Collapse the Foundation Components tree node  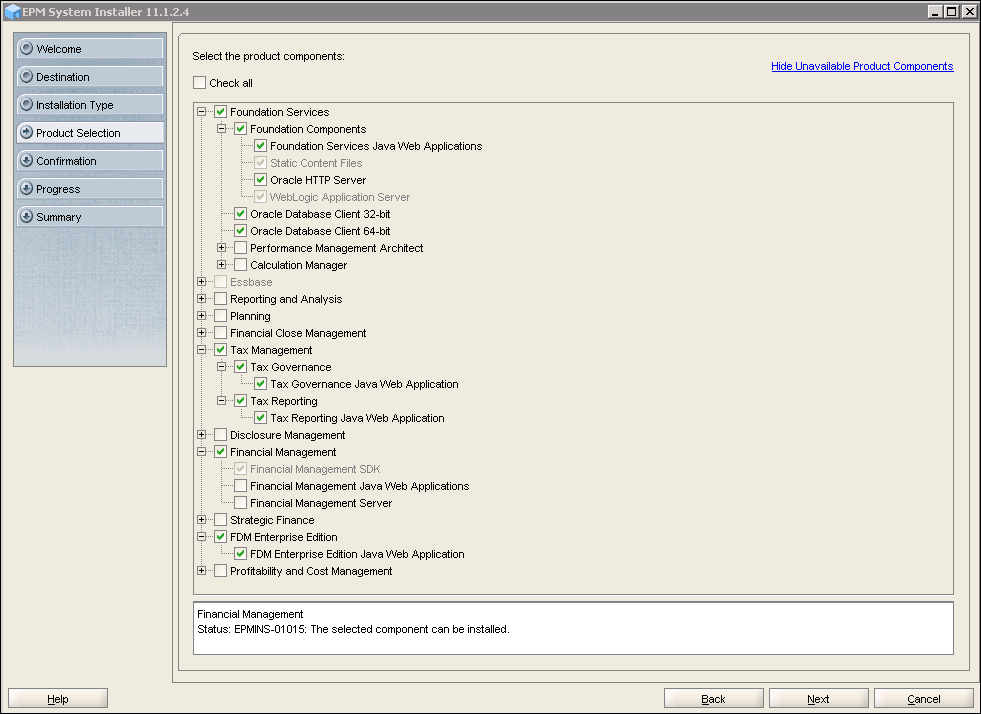(221, 129)
